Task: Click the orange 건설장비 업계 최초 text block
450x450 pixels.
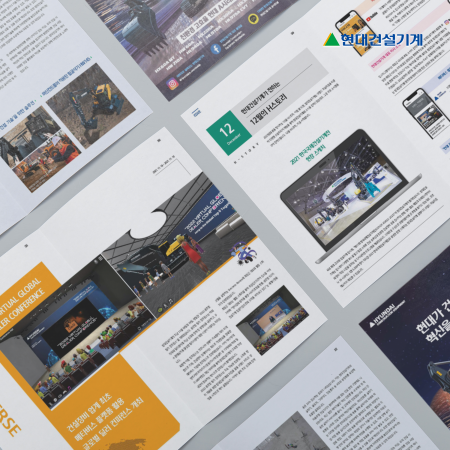Action: [104, 421]
